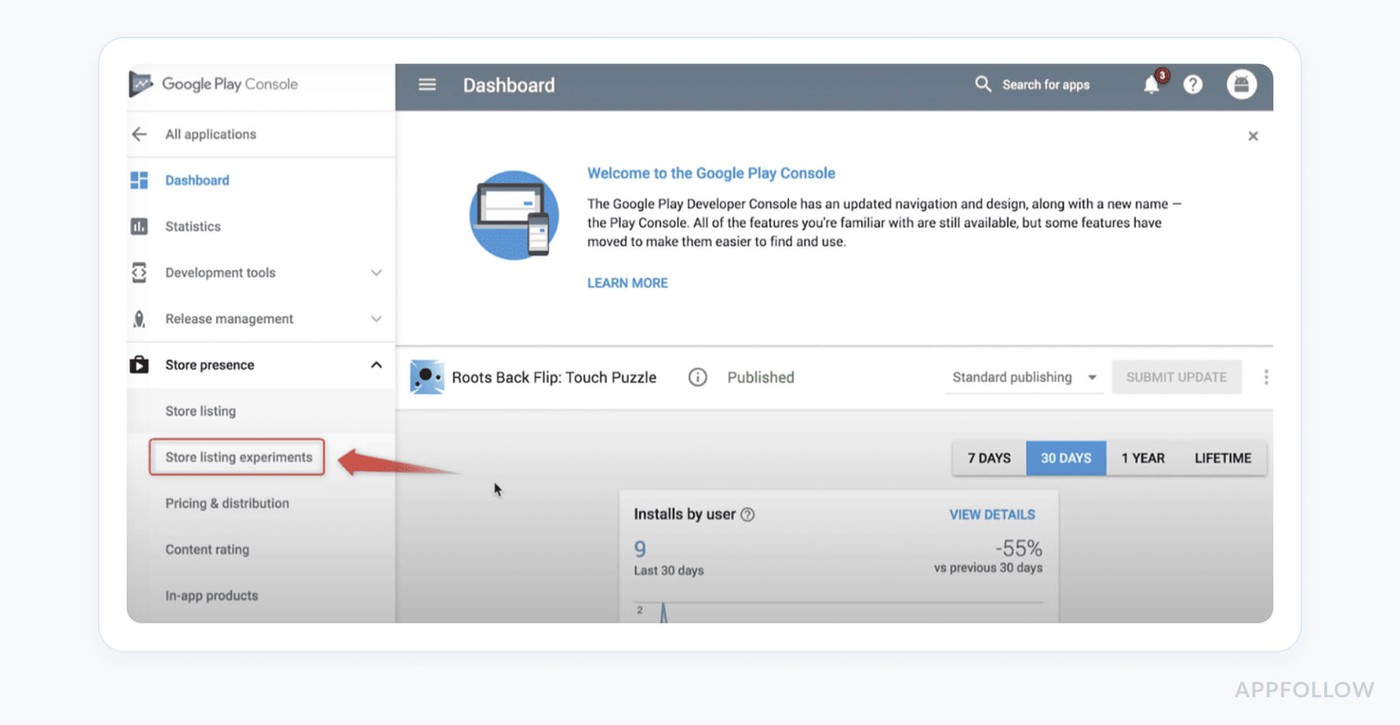Click the Store presence bag icon
This screenshot has width=1400, height=725.
point(139,365)
